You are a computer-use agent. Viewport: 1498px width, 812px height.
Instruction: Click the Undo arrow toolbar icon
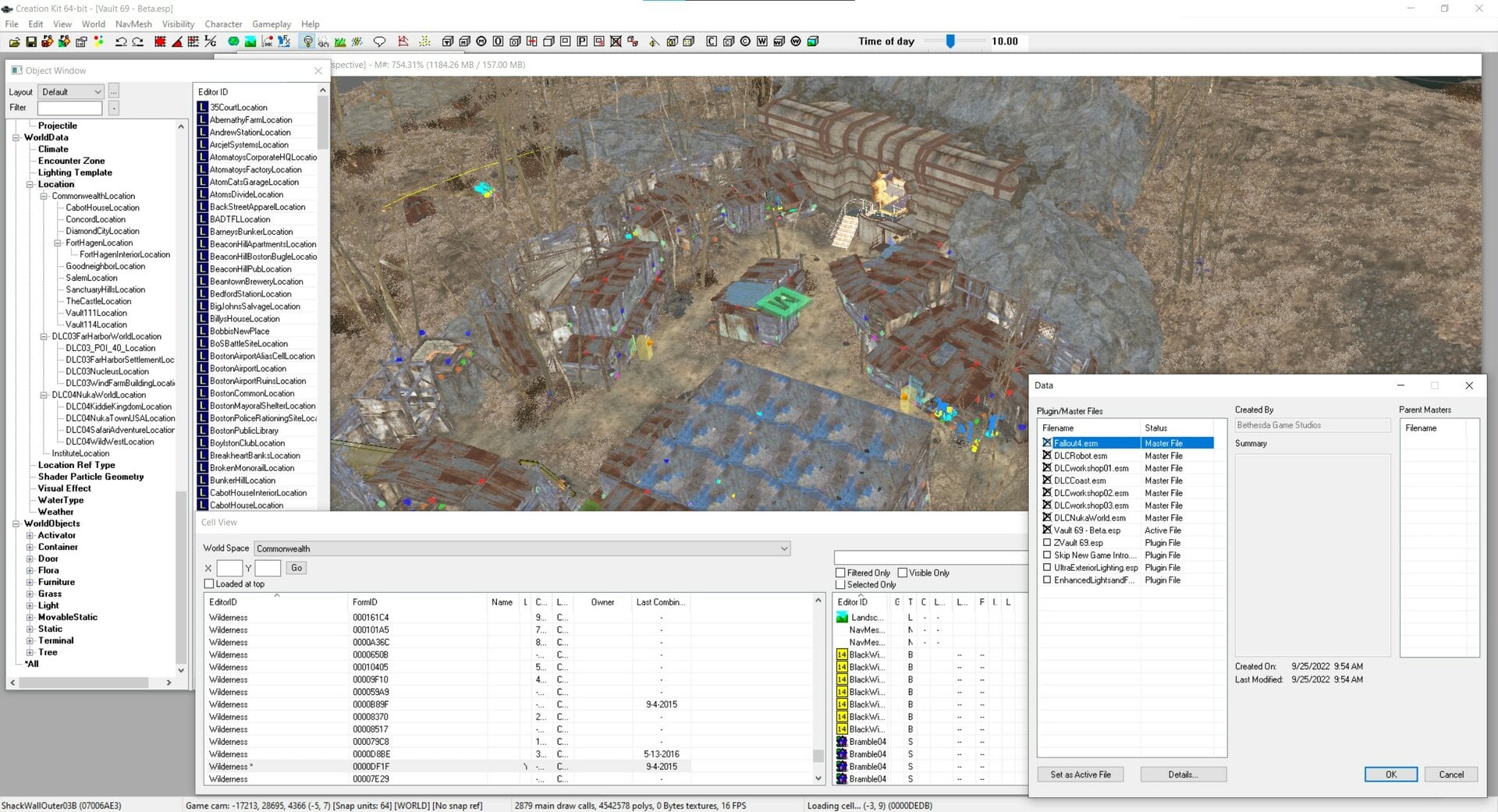(121, 41)
